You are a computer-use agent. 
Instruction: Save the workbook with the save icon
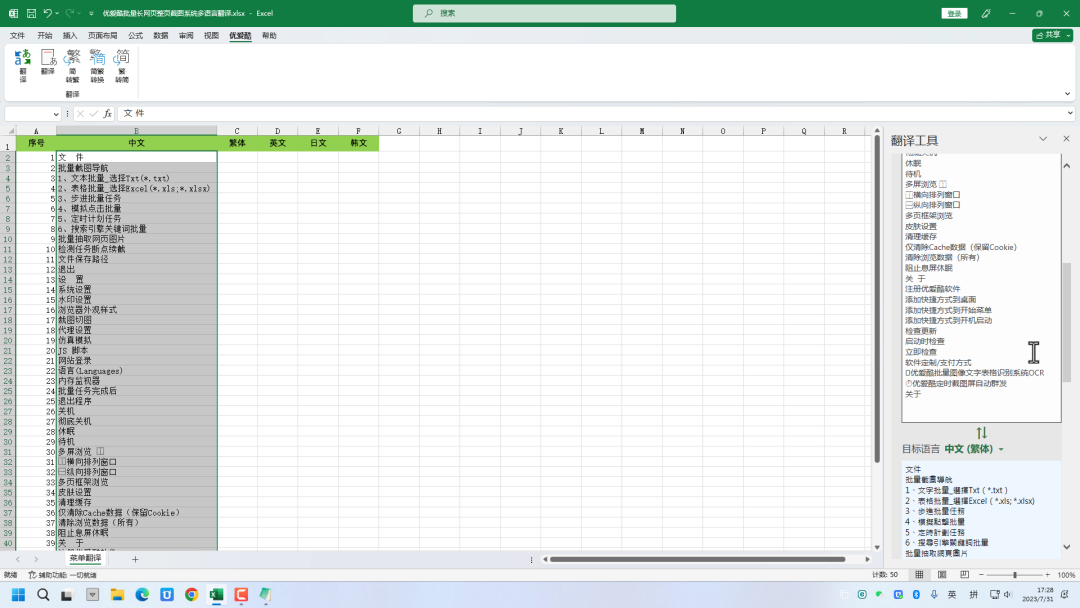click(x=31, y=13)
